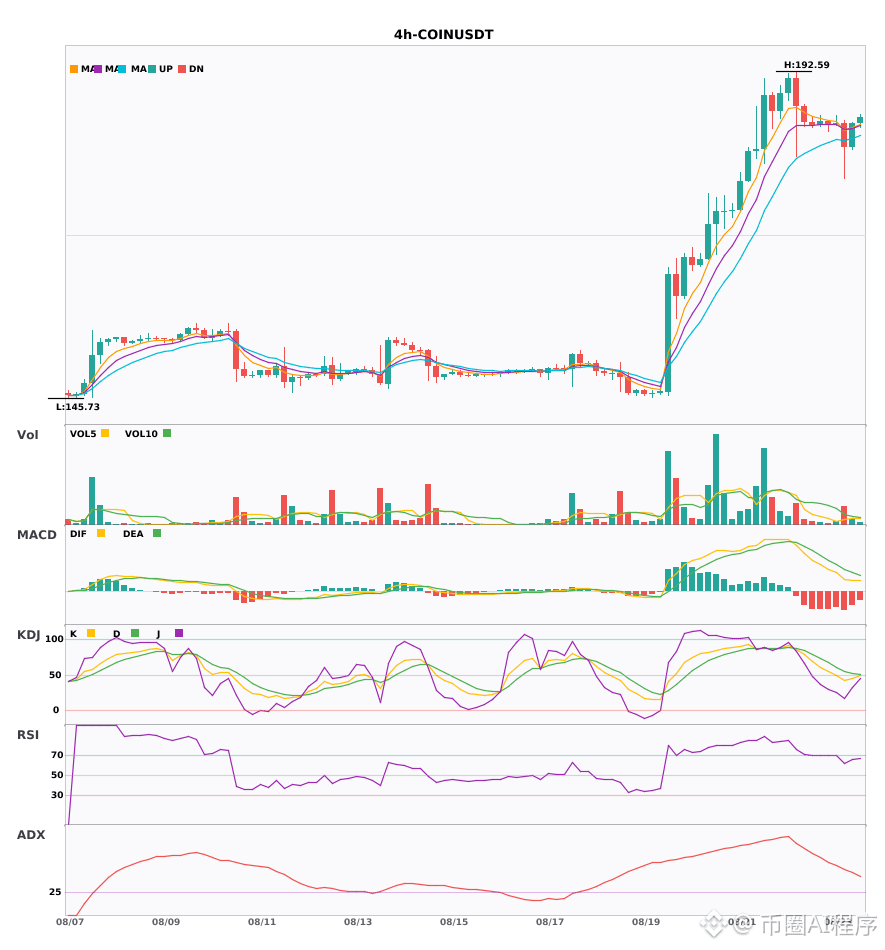
Task: Select the RSI panel label
Action: (x=28, y=735)
